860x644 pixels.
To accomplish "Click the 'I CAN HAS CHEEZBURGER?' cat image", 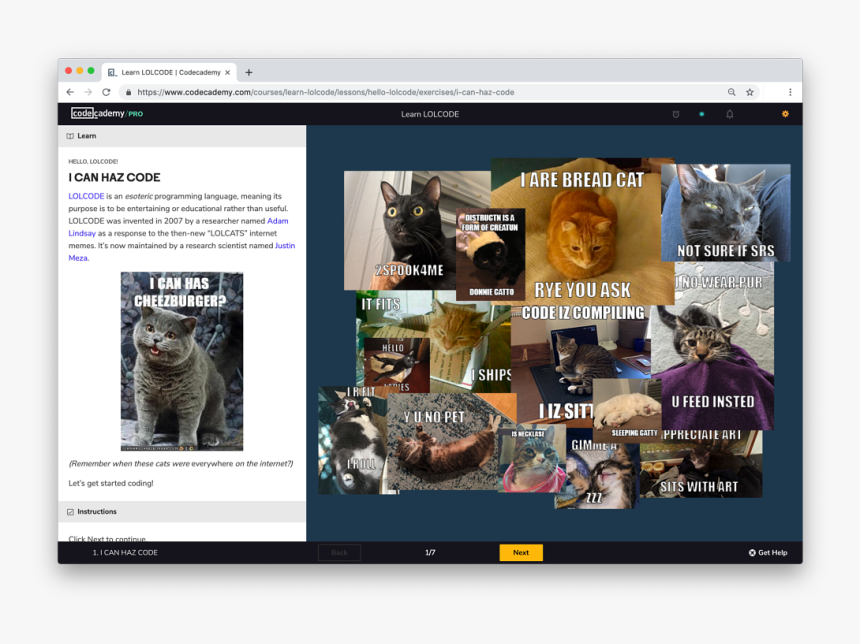I will click(182, 361).
